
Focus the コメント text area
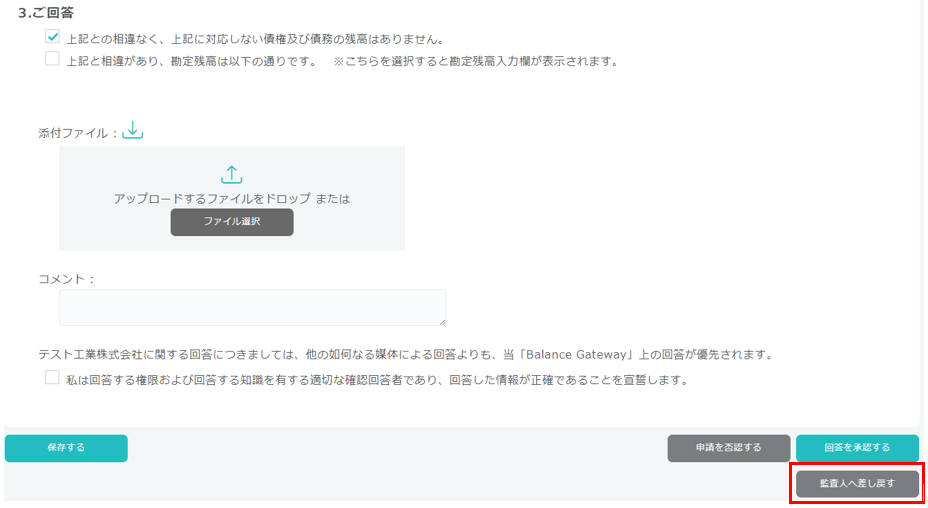click(x=252, y=307)
